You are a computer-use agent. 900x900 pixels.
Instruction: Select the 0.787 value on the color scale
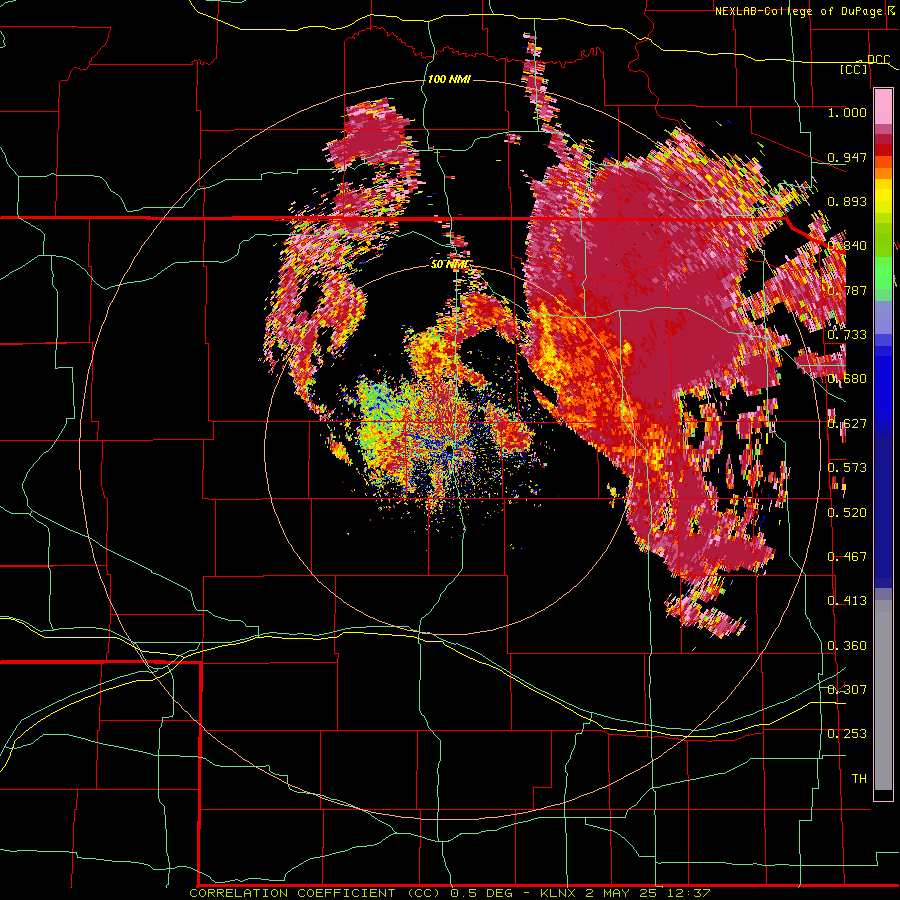[x=847, y=290]
